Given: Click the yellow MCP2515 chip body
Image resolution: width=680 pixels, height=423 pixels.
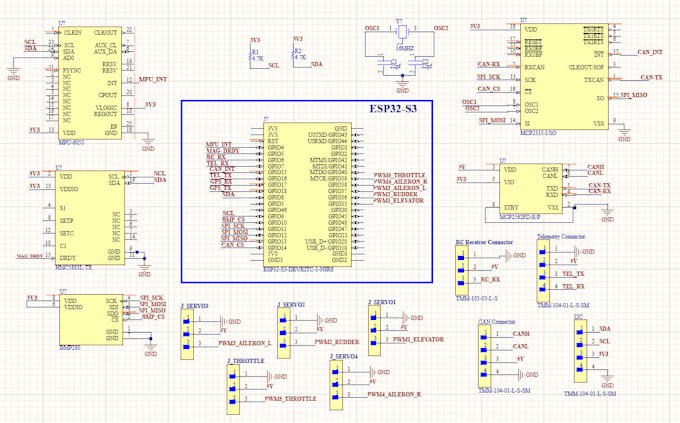Looking at the screenshot, I should 564,77.
